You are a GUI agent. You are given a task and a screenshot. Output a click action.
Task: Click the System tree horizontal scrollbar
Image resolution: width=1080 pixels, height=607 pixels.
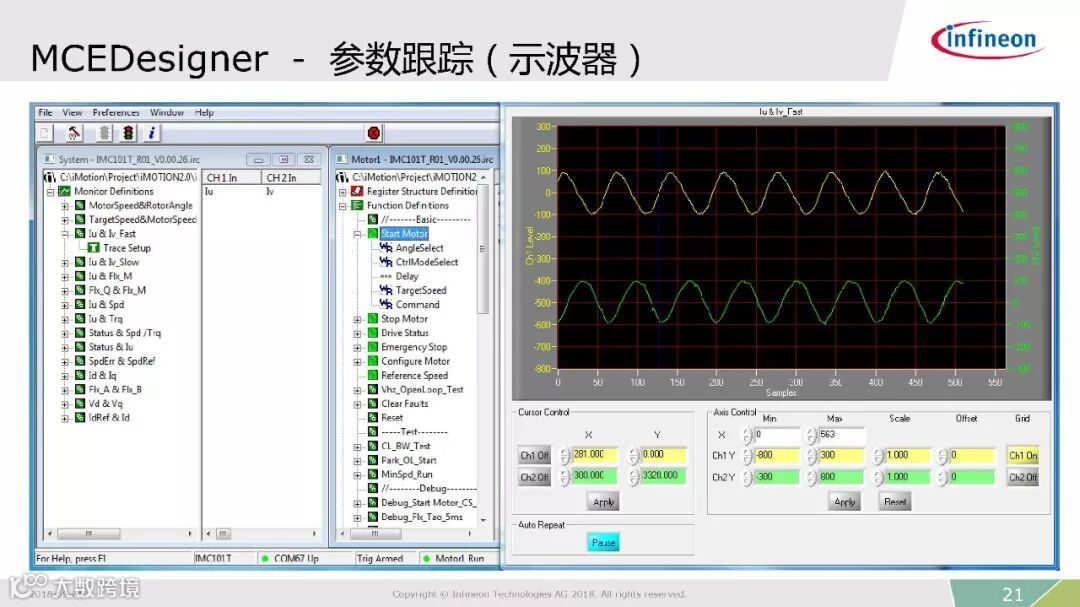click(x=121, y=534)
